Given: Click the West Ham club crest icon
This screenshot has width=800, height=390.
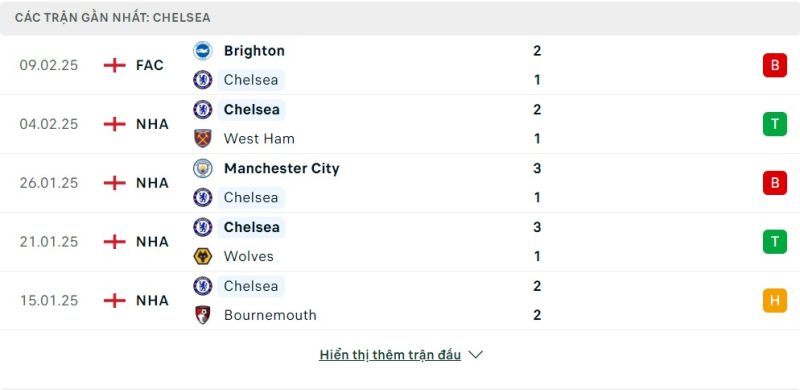Looking at the screenshot, I should (x=203, y=138).
